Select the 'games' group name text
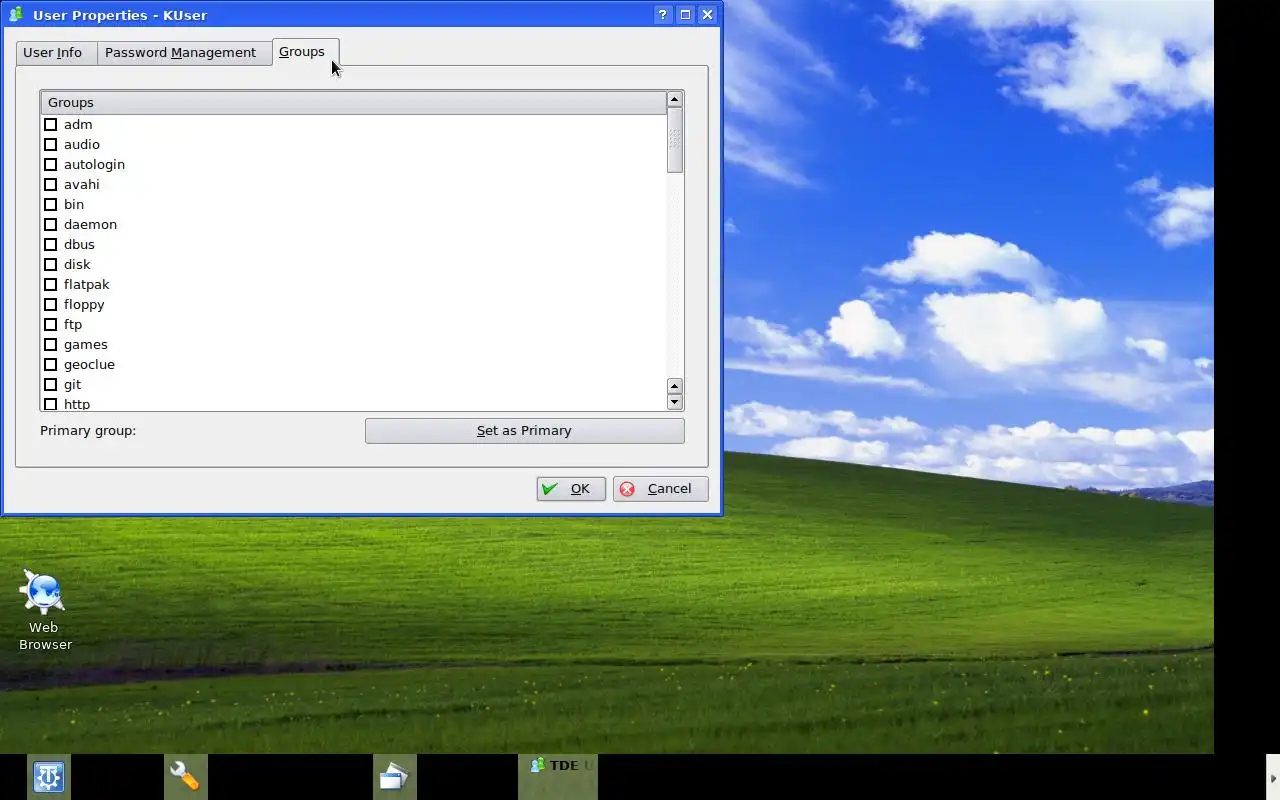 pyautogui.click(x=85, y=344)
